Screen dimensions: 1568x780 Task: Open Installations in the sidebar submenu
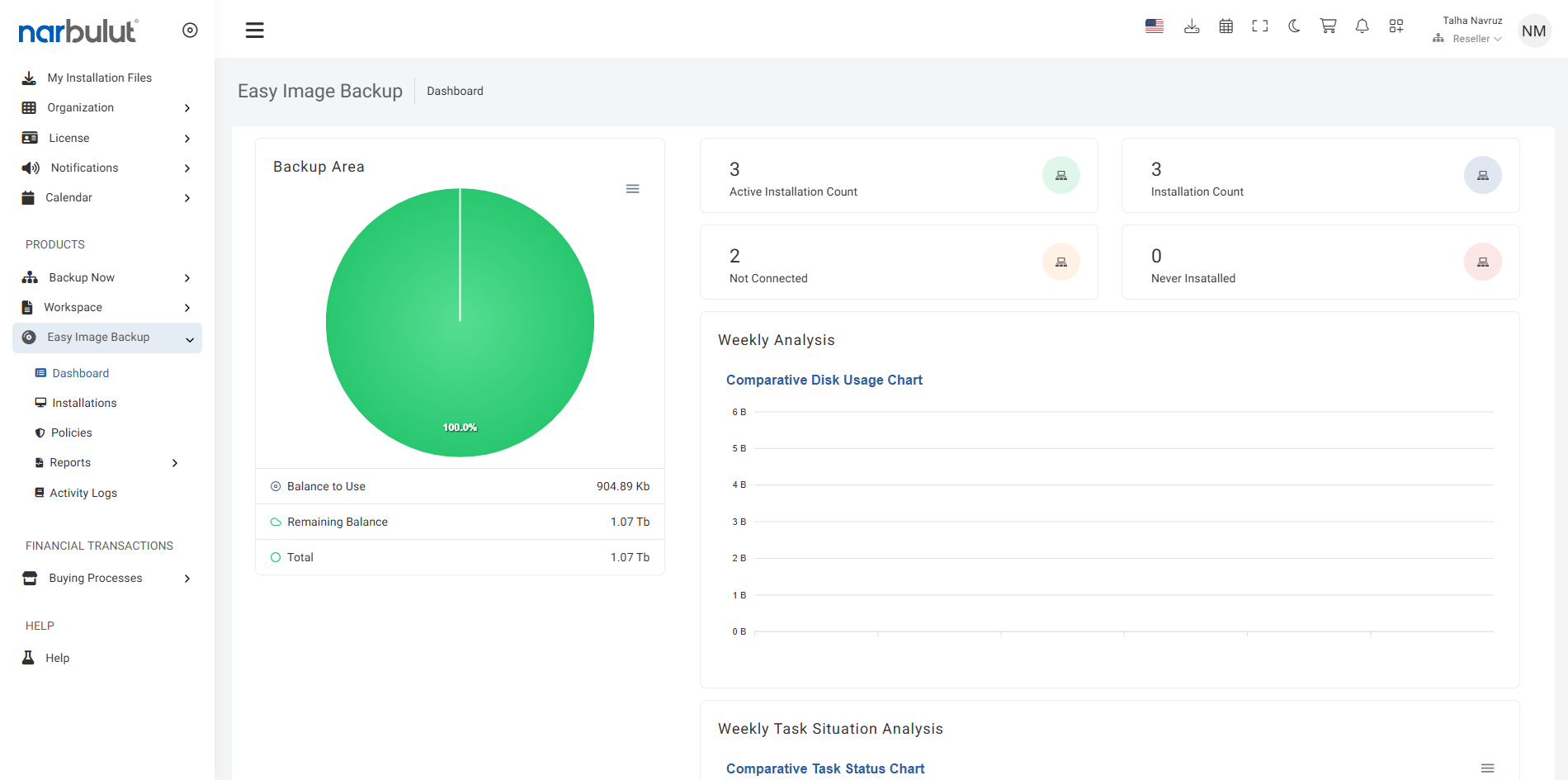pos(84,403)
